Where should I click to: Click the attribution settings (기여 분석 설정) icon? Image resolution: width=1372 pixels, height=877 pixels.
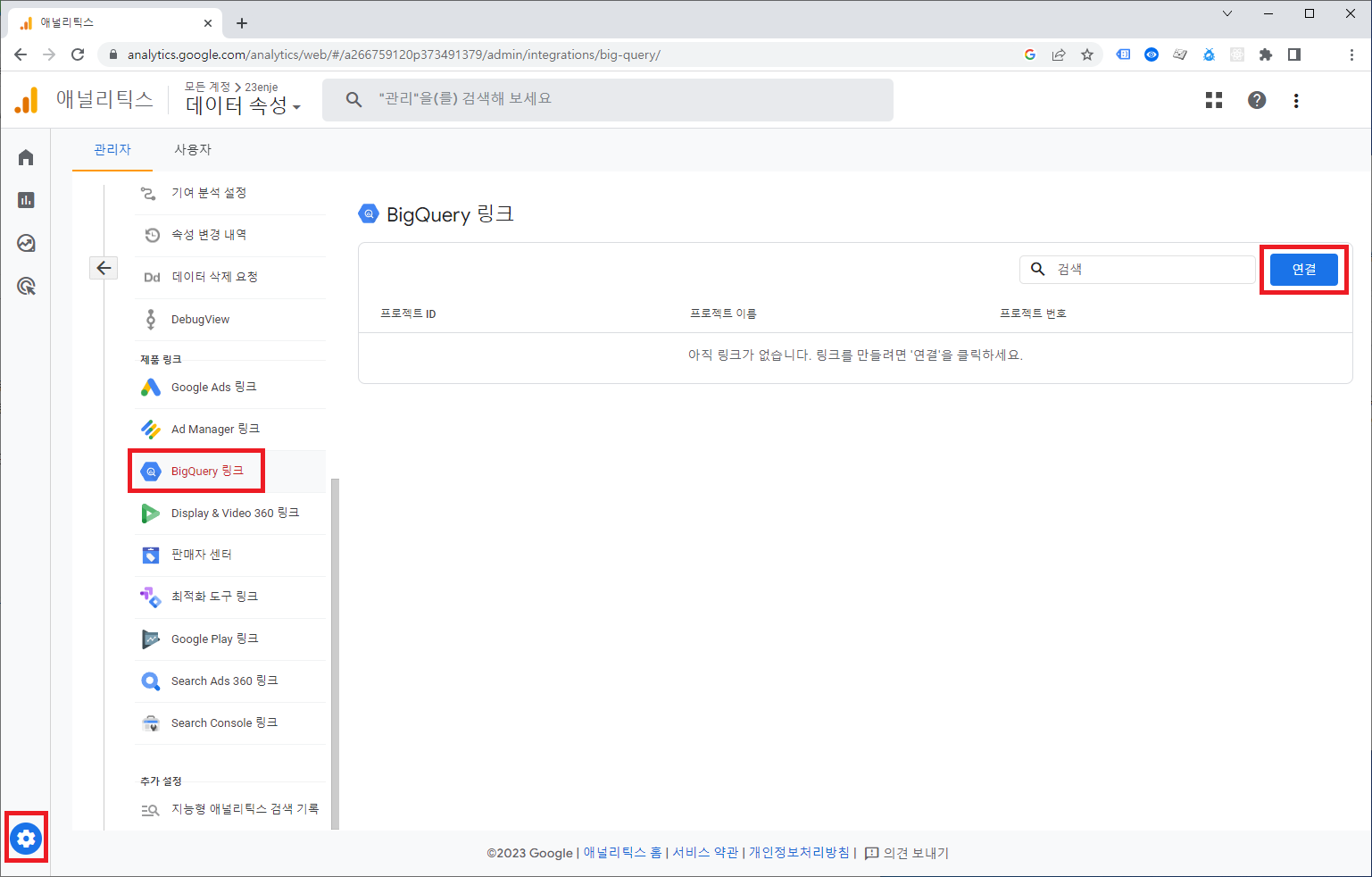(x=148, y=193)
